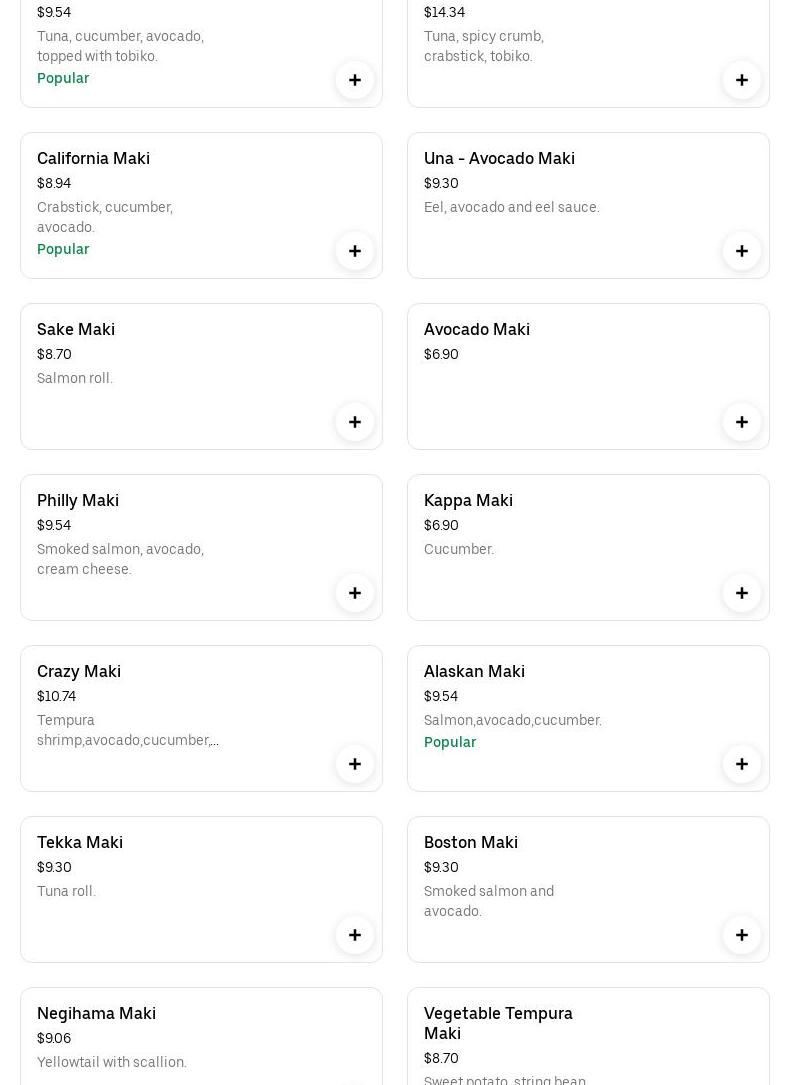Add Kappa Maki to the order
This screenshot has width=804, height=1085.
click(741, 593)
